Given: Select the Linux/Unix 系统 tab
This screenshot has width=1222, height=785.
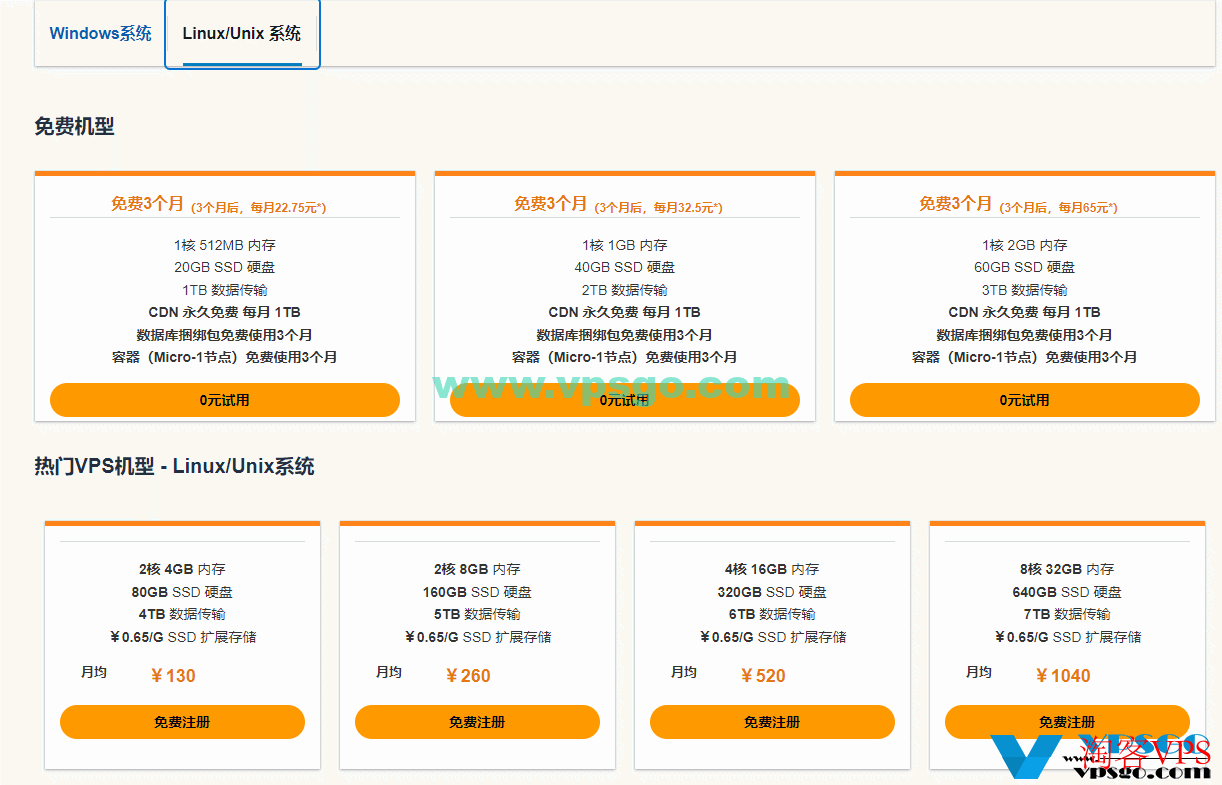Looking at the screenshot, I should [242, 33].
